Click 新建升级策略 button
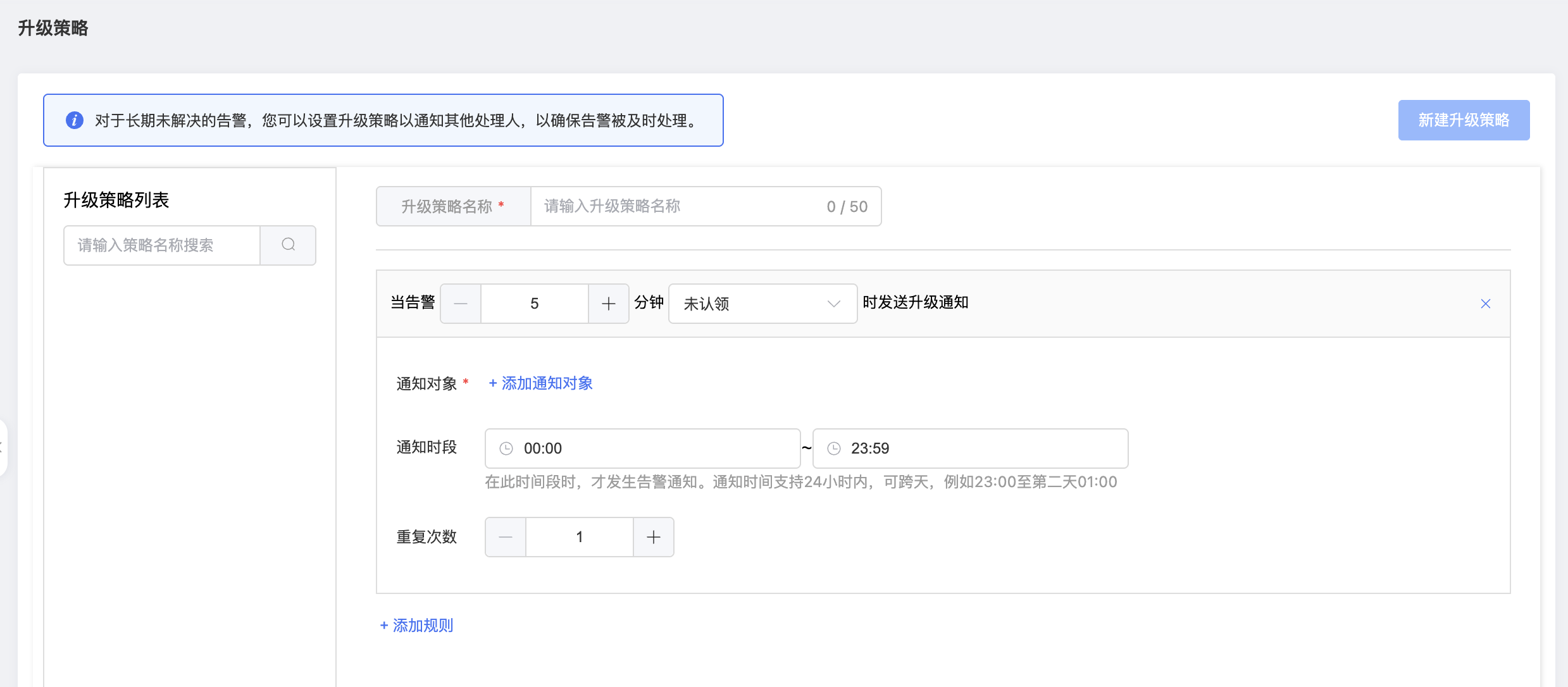The height and width of the screenshot is (687, 1568). (x=1463, y=120)
